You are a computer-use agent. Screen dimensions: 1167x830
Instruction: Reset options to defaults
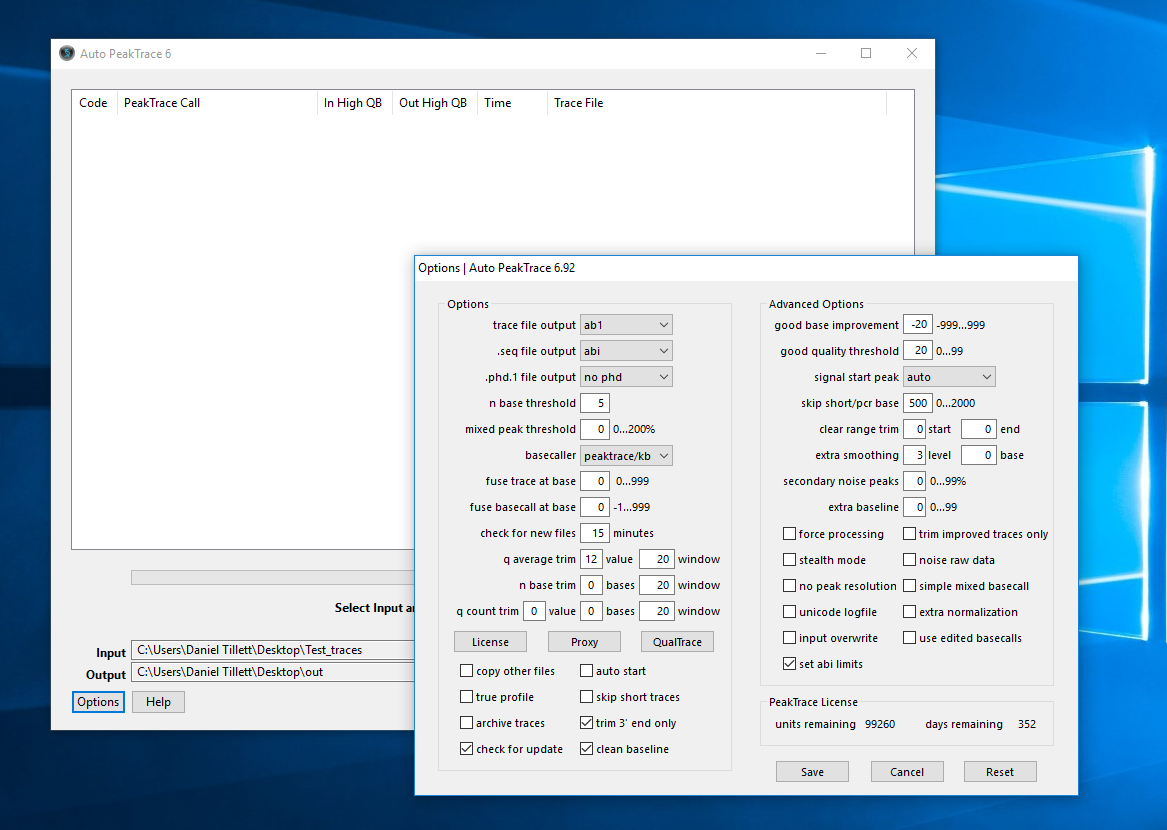pyautogui.click(x=1000, y=772)
